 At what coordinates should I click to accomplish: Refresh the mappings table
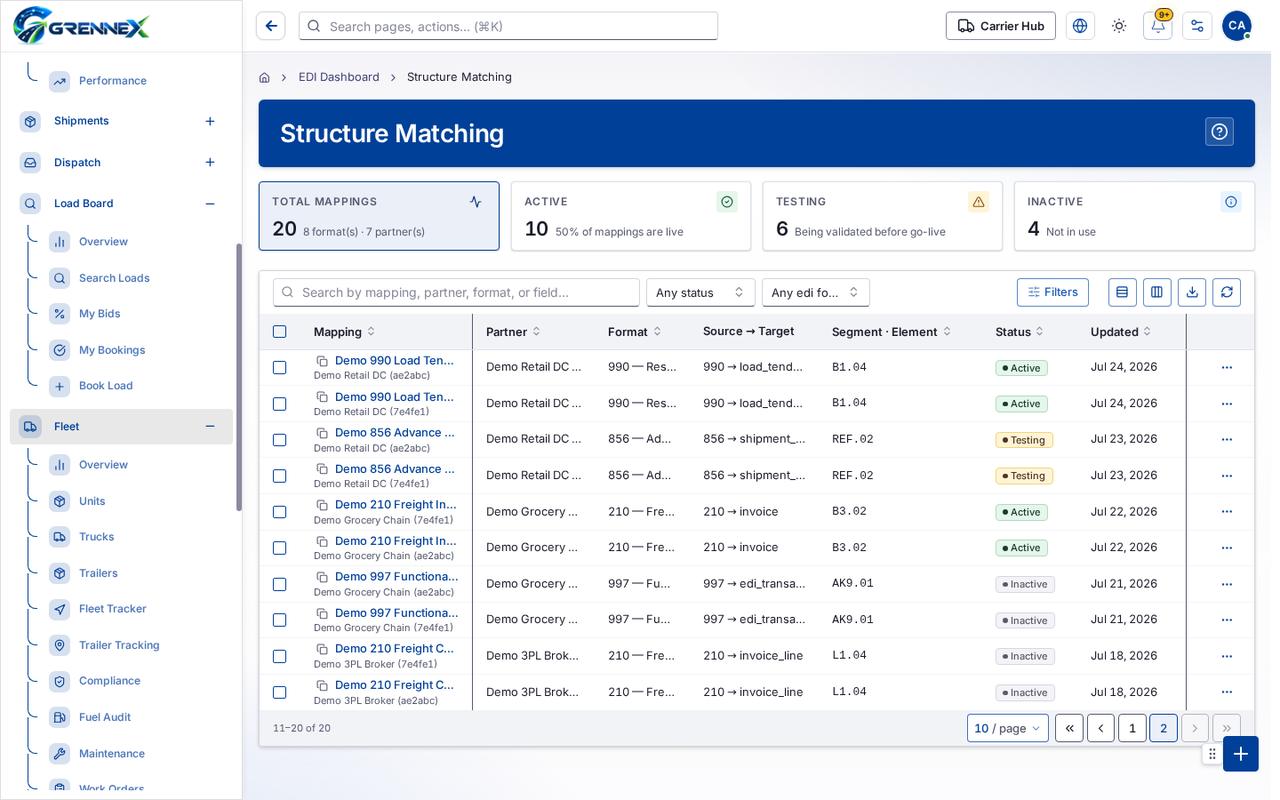pyautogui.click(x=1227, y=292)
